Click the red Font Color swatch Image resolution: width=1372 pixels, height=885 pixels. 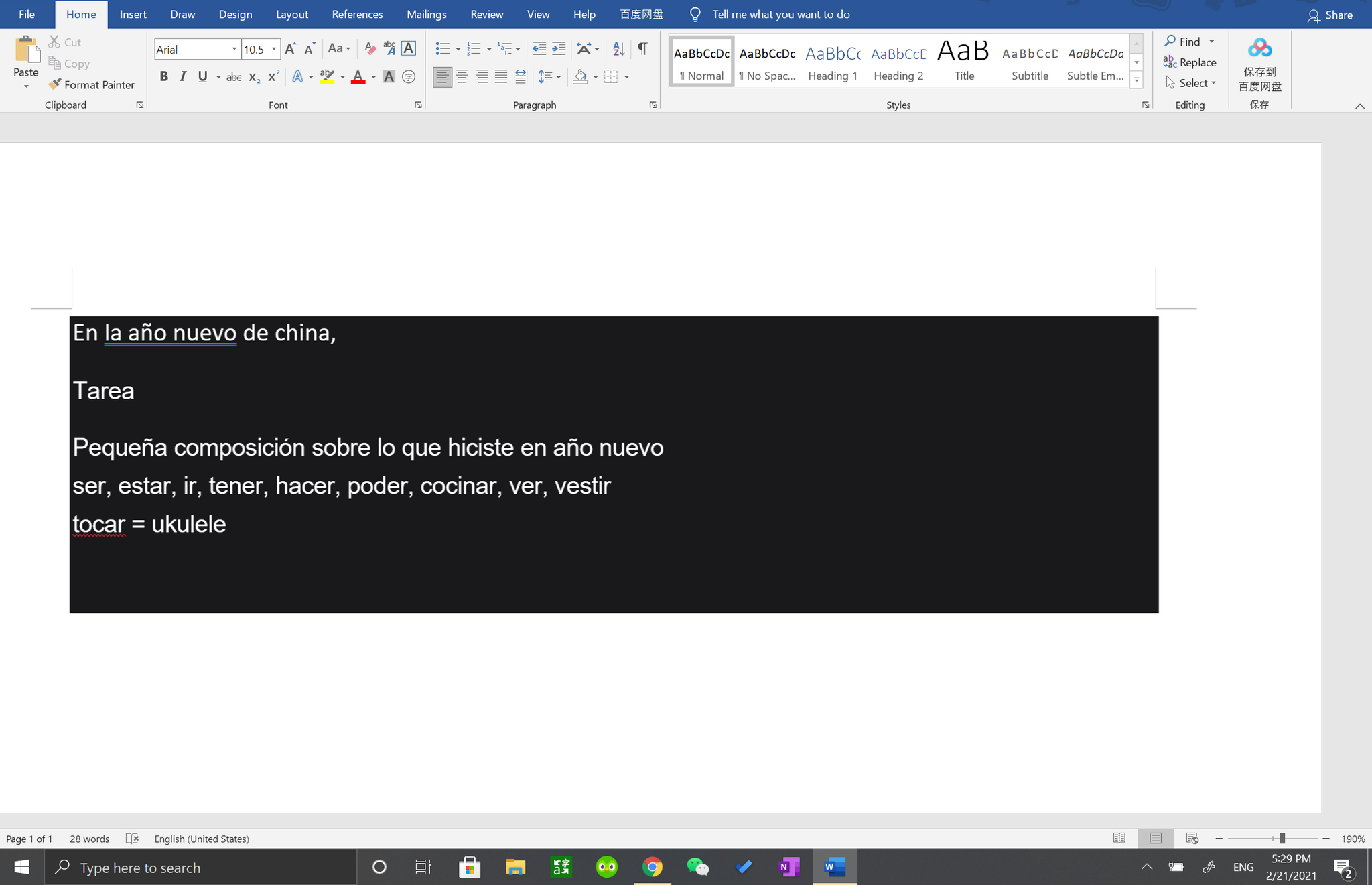click(x=358, y=77)
